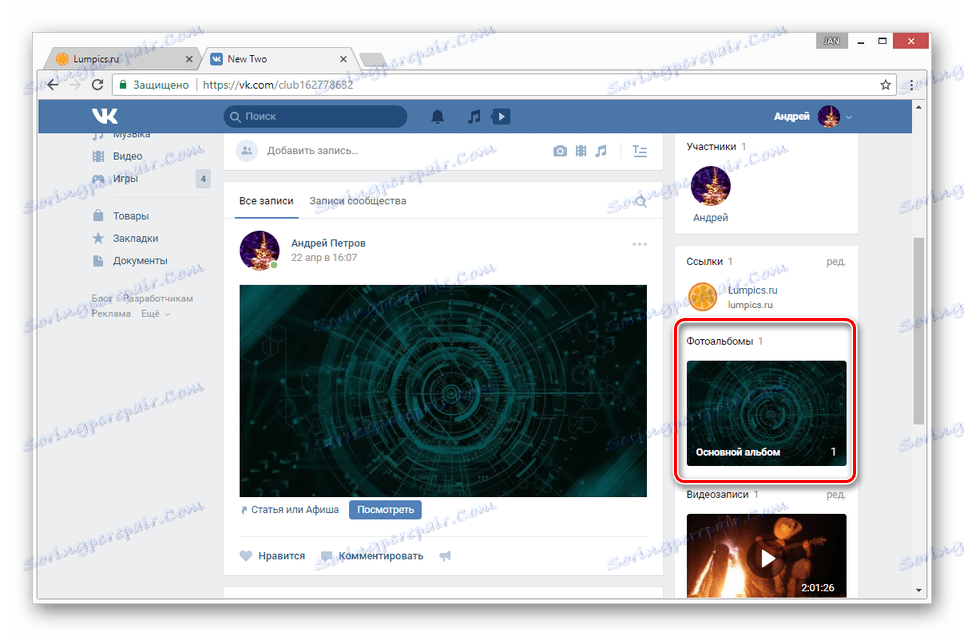Go back with browser arrow
Screen dimensions: 964x636
[53, 85]
